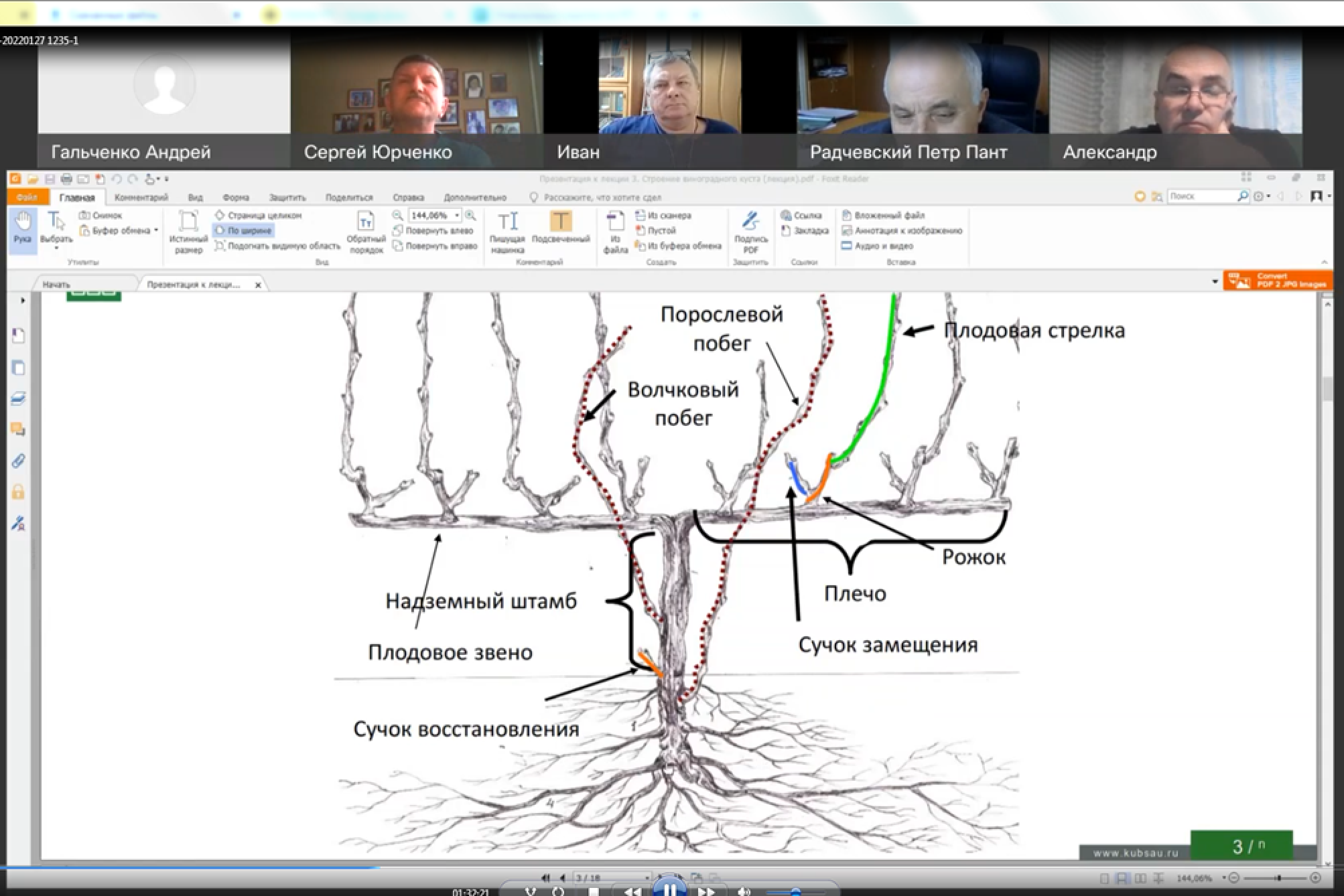Create PDF Из буфера обмена
1344x896 pixels.
click(x=677, y=246)
